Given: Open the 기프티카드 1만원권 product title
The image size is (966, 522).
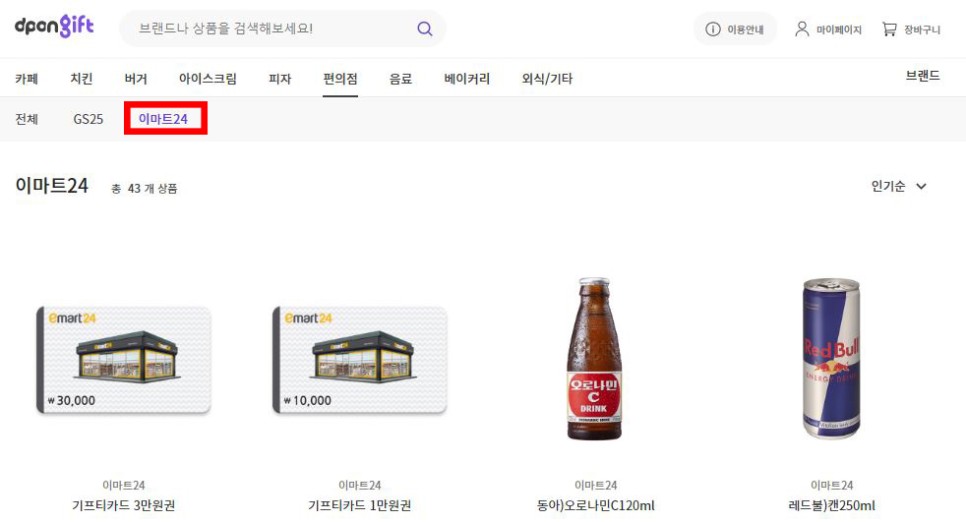Looking at the screenshot, I should click(x=360, y=505).
